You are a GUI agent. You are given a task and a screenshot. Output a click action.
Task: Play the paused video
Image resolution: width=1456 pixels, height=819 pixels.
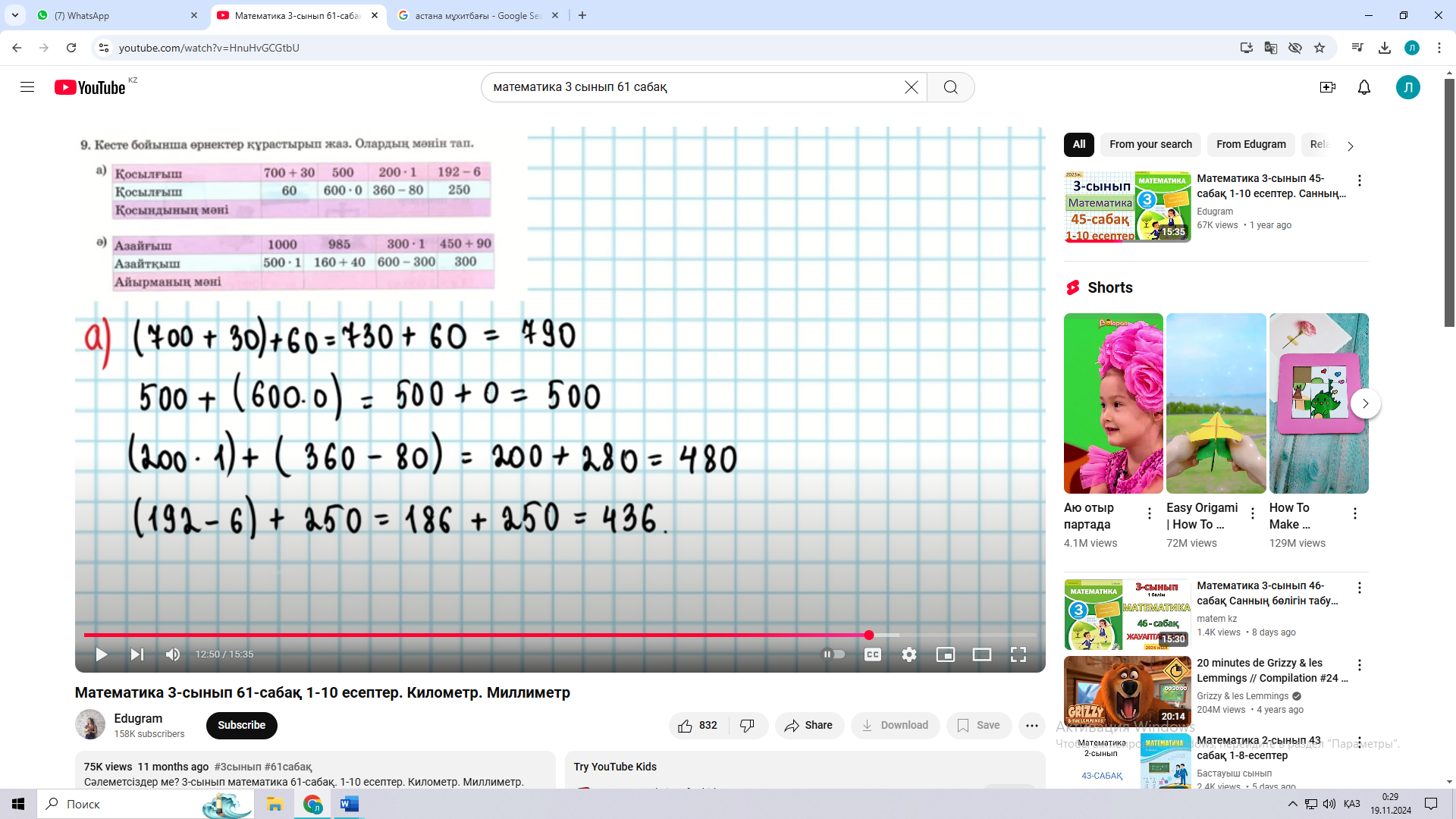(101, 654)
